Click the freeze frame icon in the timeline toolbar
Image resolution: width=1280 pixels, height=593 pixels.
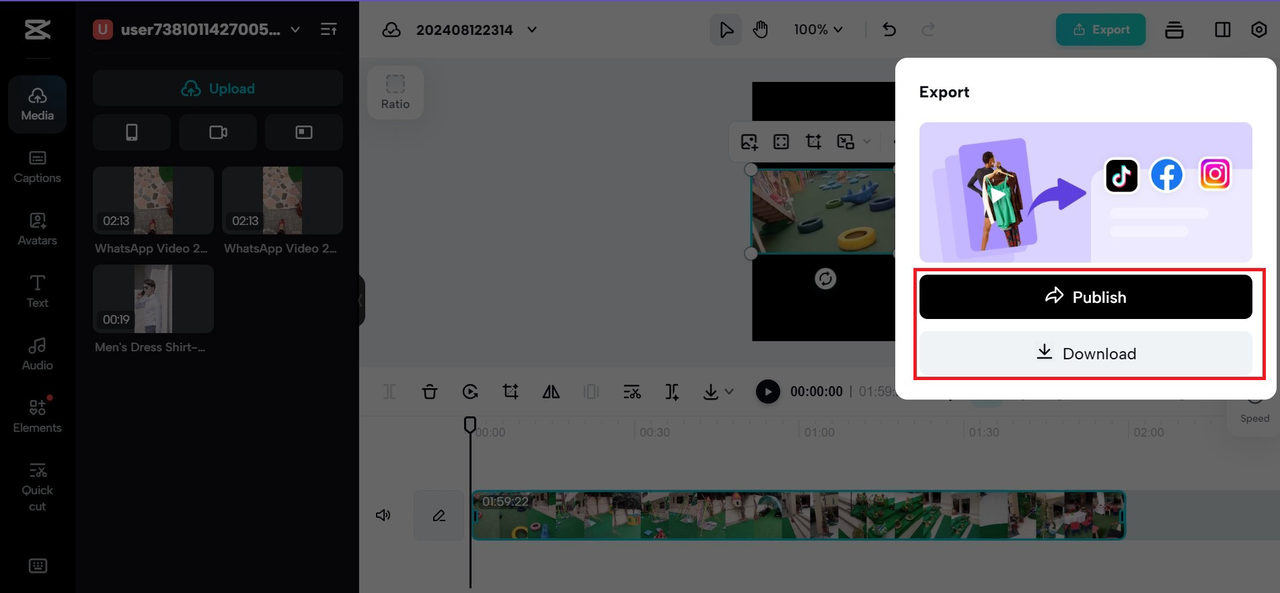(591, 392)
